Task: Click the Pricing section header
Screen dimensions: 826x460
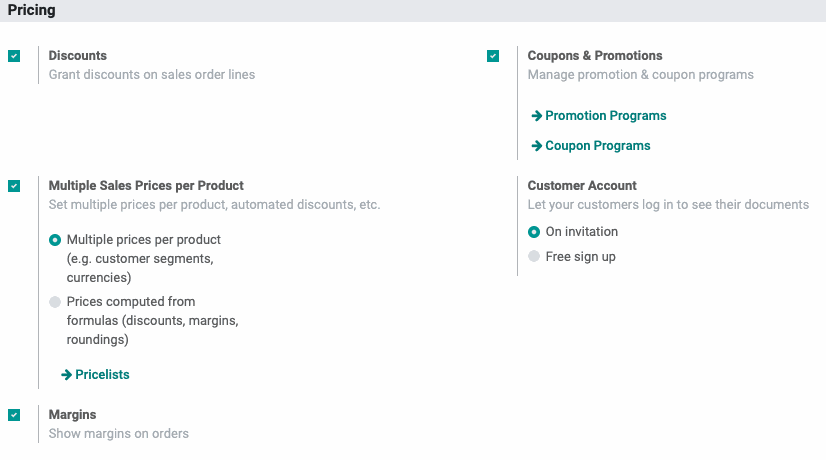Action: click(x=32, y=10)
